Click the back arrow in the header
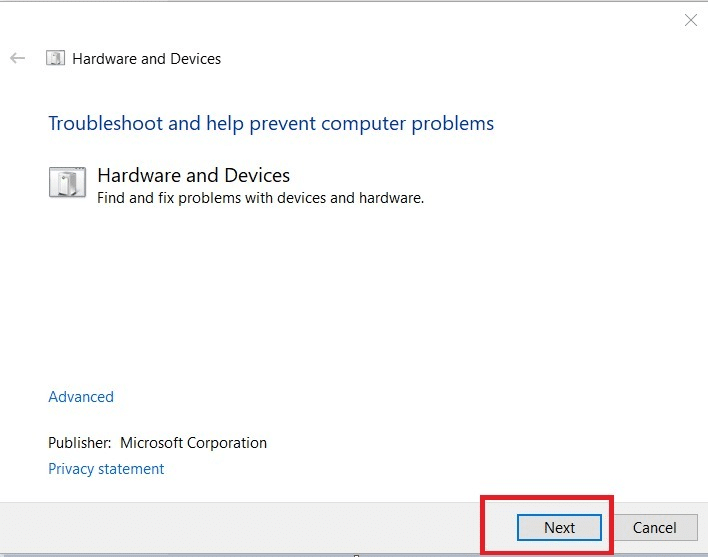This screenshot has width=708, height=557. pos(17,58)
